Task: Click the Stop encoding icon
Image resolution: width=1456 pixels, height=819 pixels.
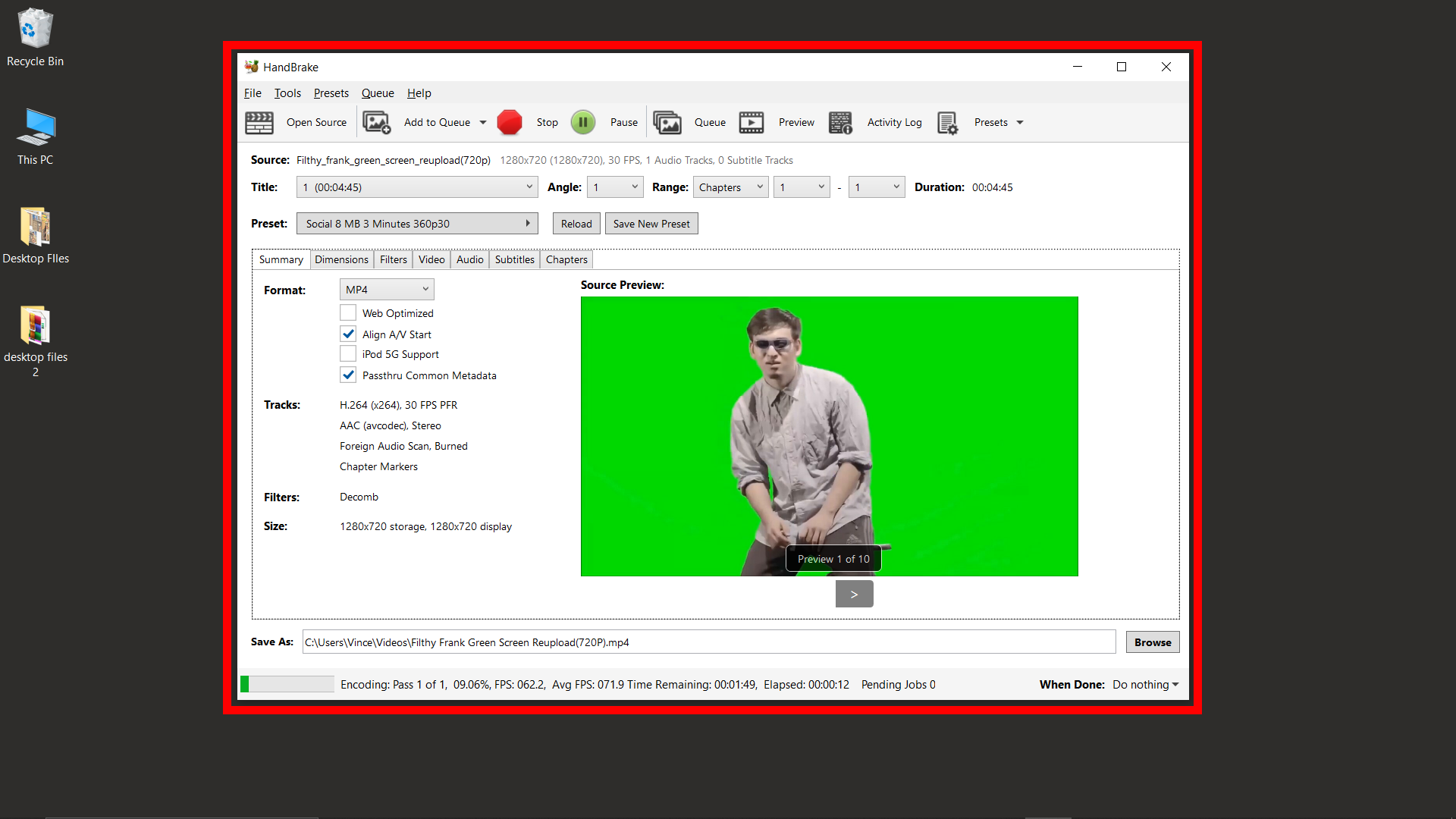Action: point(510,121)
